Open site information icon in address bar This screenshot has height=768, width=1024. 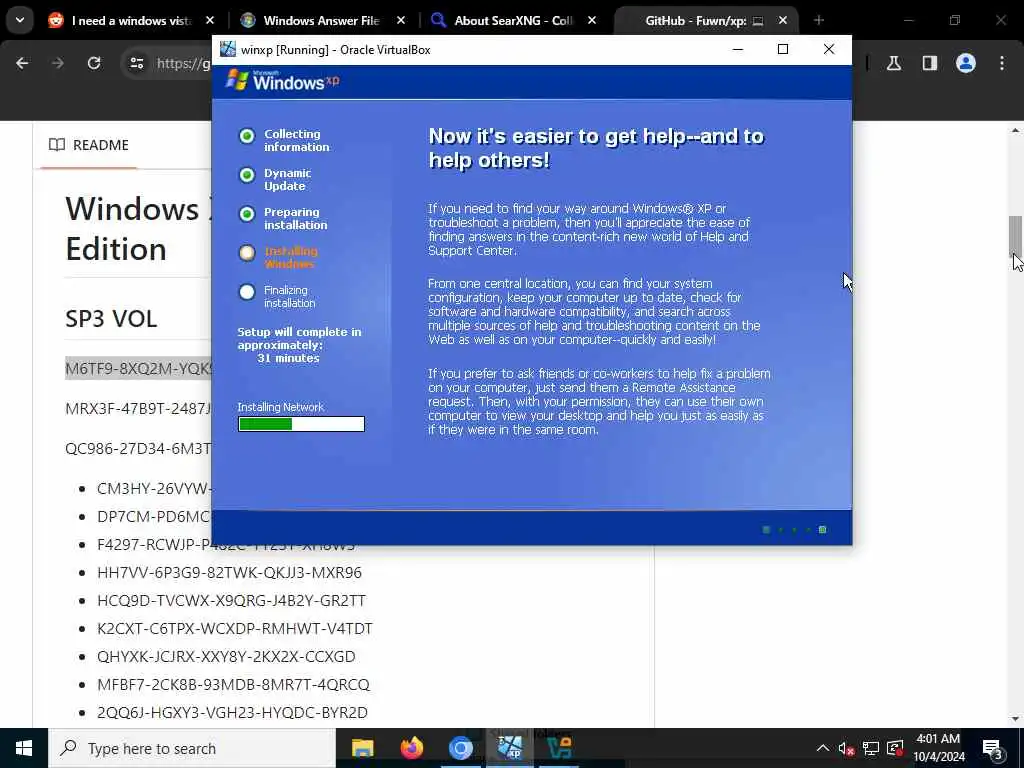click(x=136, y=63)
